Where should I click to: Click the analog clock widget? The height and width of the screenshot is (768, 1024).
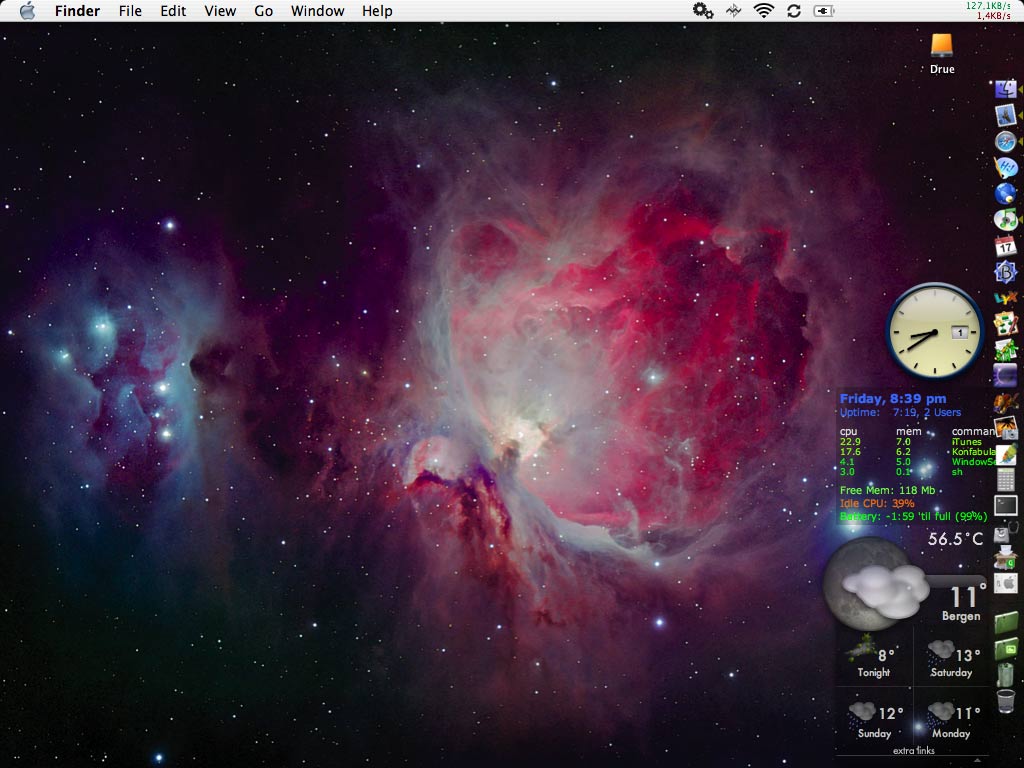[935, 332]
